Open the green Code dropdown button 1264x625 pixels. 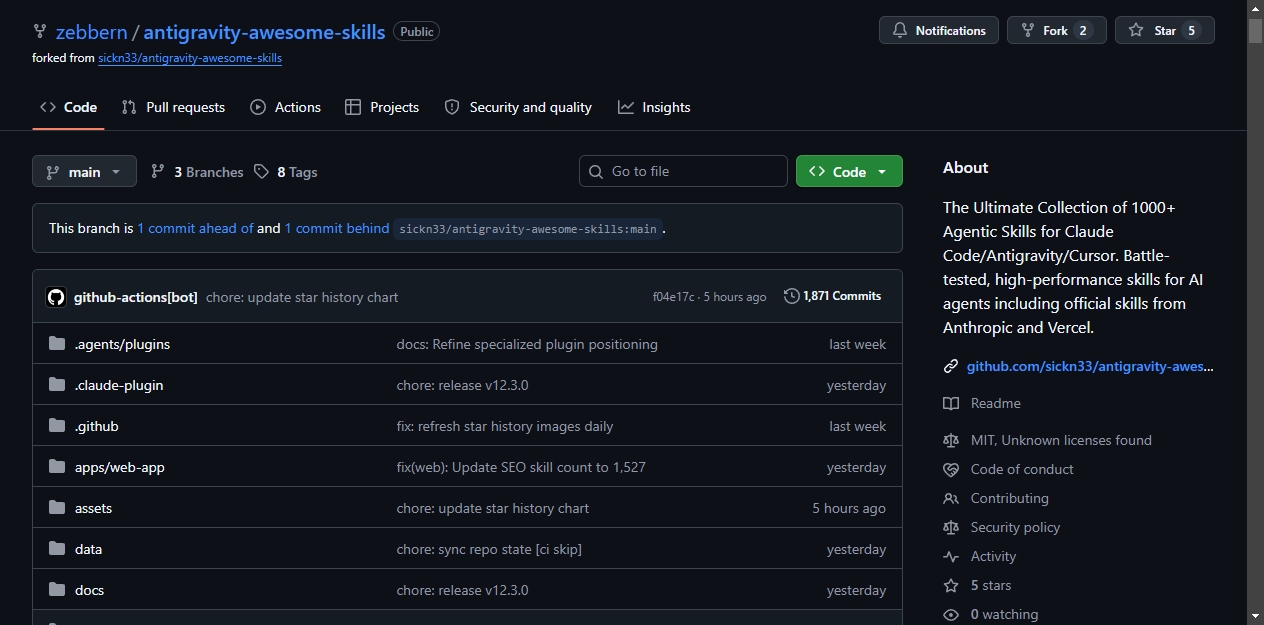pyautogui.click(x=849, y=171)
